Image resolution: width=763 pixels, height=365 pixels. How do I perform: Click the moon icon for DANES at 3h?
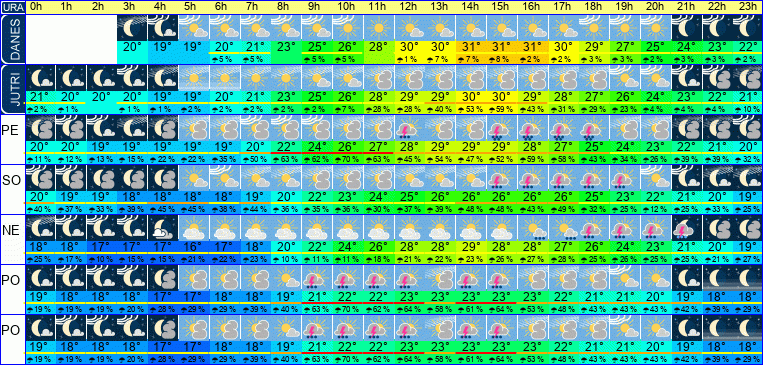pyautogui.click(x=132, y=28)
